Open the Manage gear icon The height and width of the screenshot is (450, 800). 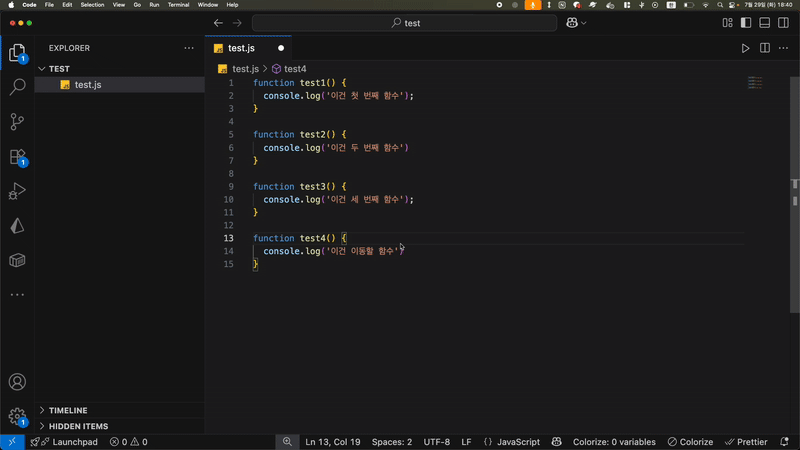[17, 416]
